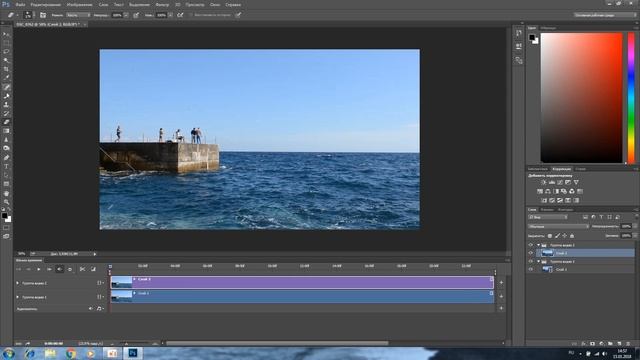Select the Brush tool
640x360 pixels.
pos(6,96)
